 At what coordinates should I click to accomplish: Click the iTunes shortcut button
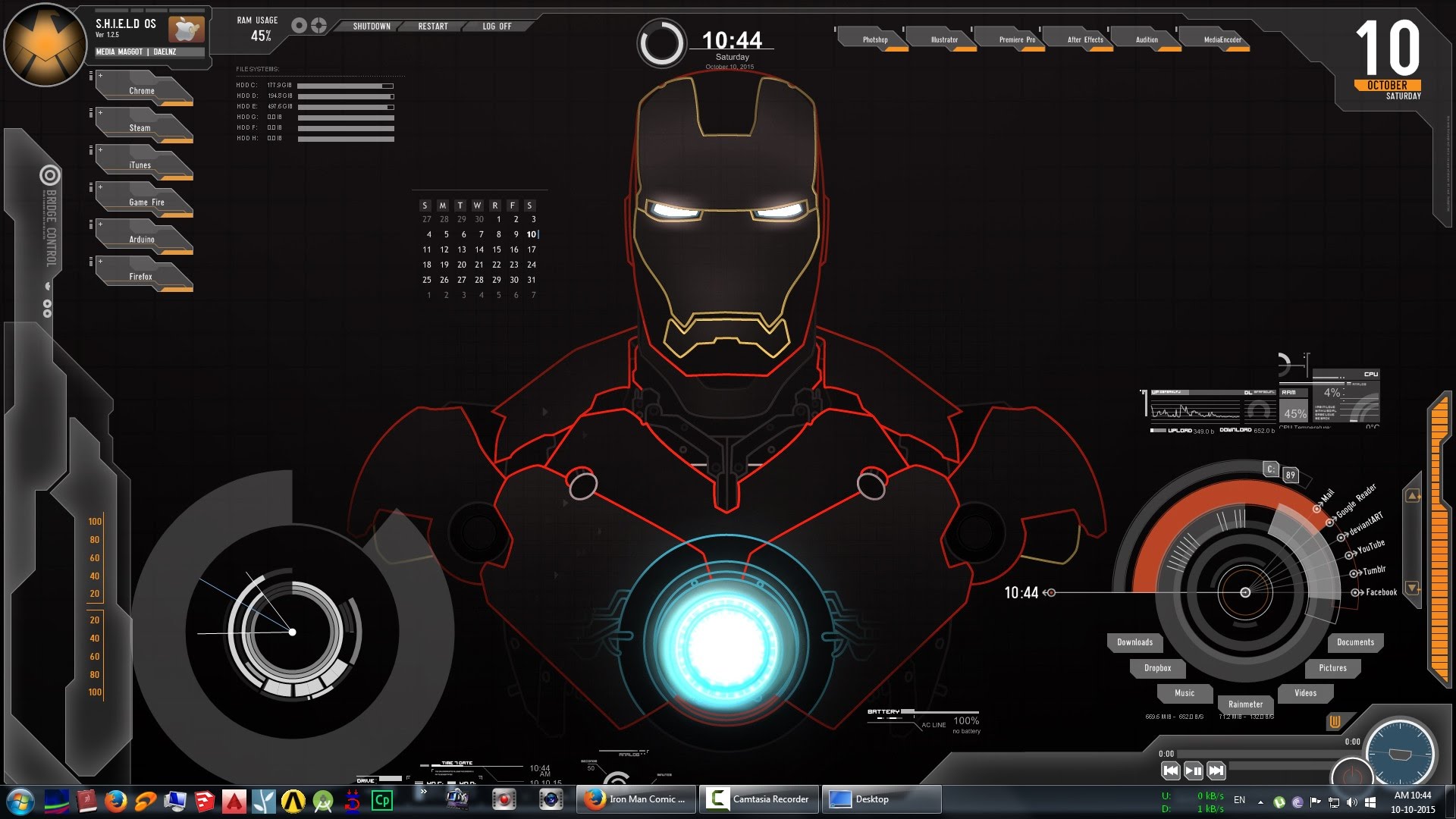point(140,164)
